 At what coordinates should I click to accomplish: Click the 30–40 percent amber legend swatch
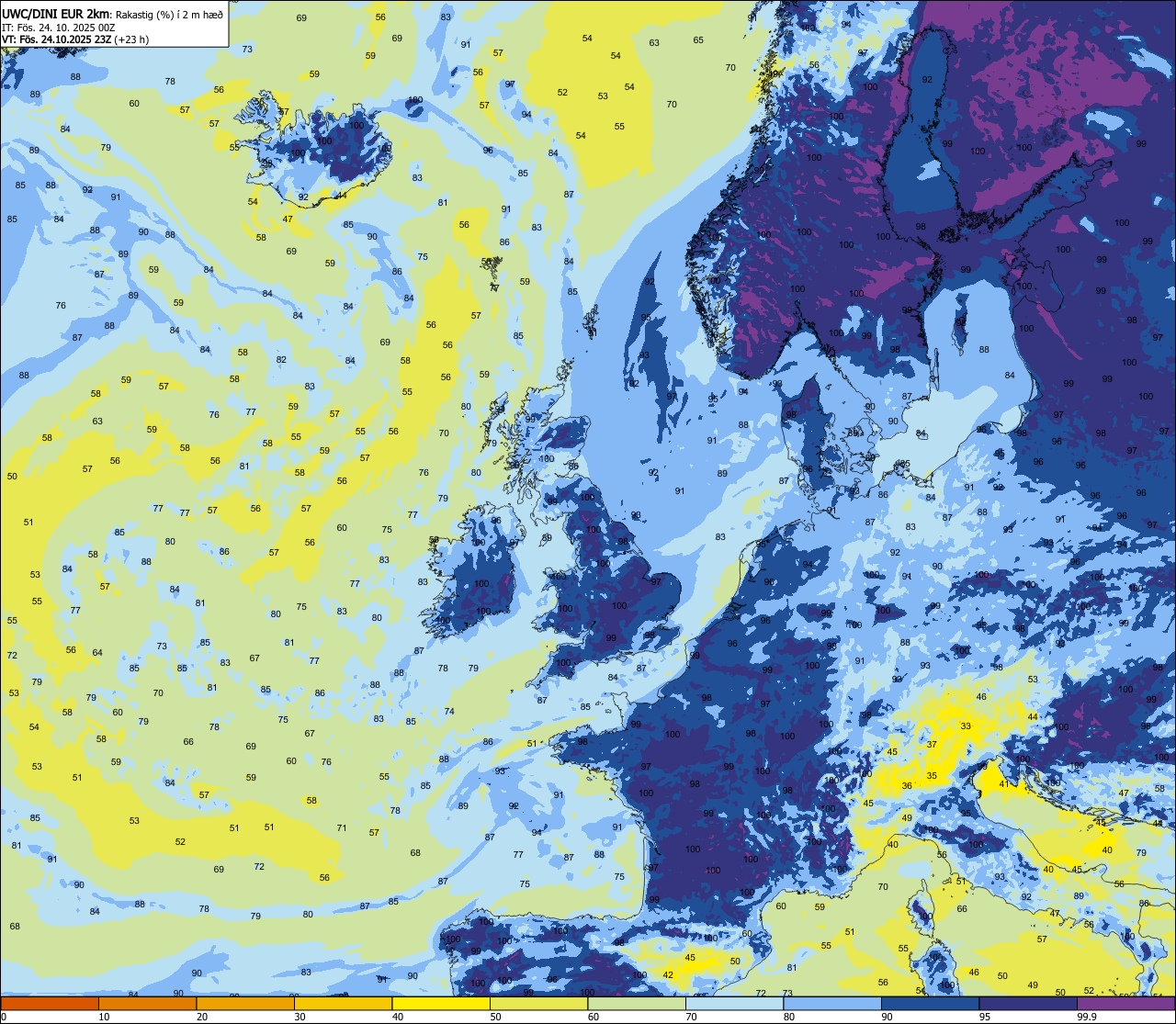pyautogui.click(x=343, y=1003)
